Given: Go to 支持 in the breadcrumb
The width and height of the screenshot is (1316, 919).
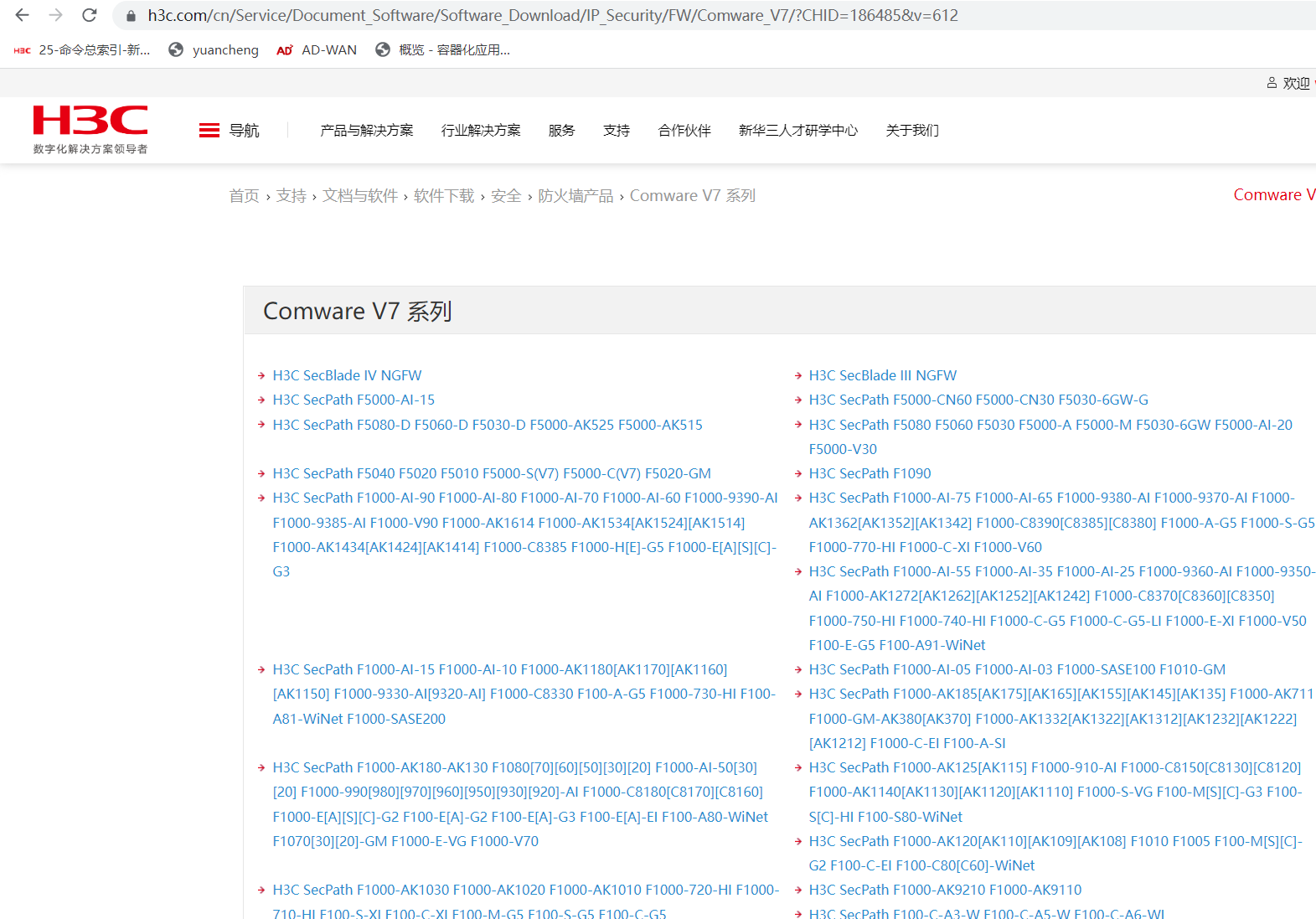Looking at the screenshot, I should (292, 195).
